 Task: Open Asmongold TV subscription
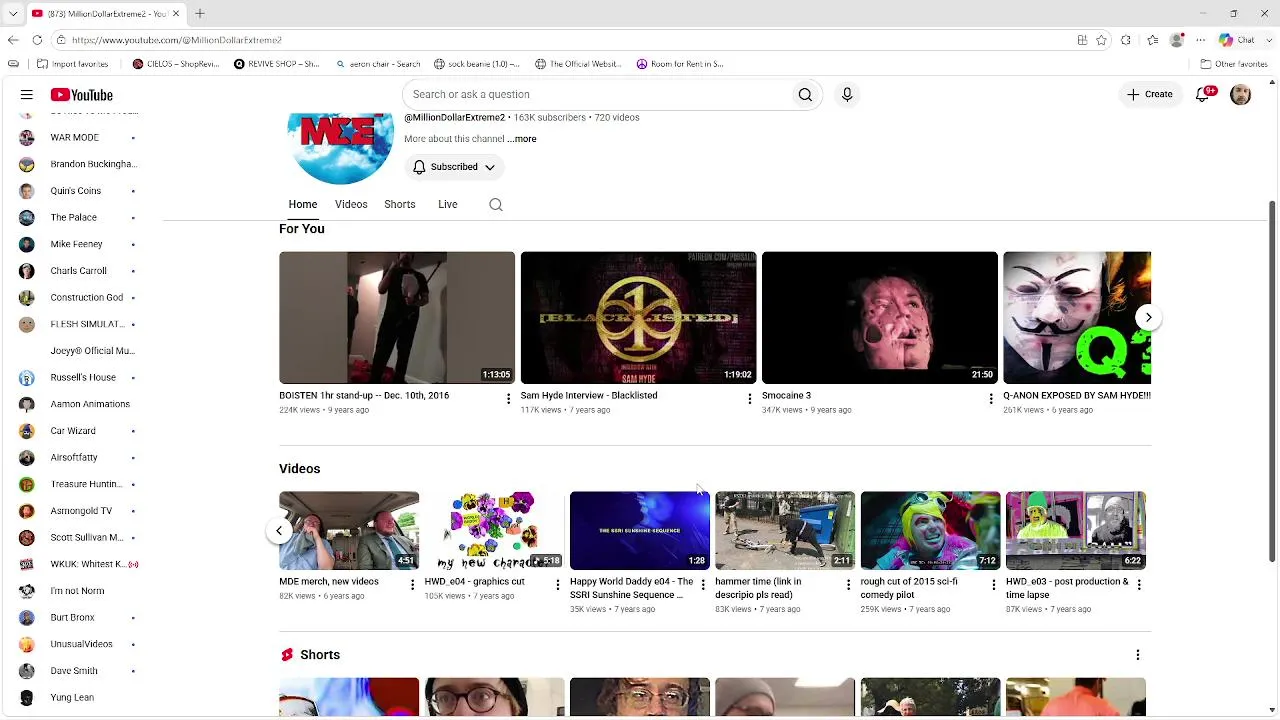click(x=75, y=511)
